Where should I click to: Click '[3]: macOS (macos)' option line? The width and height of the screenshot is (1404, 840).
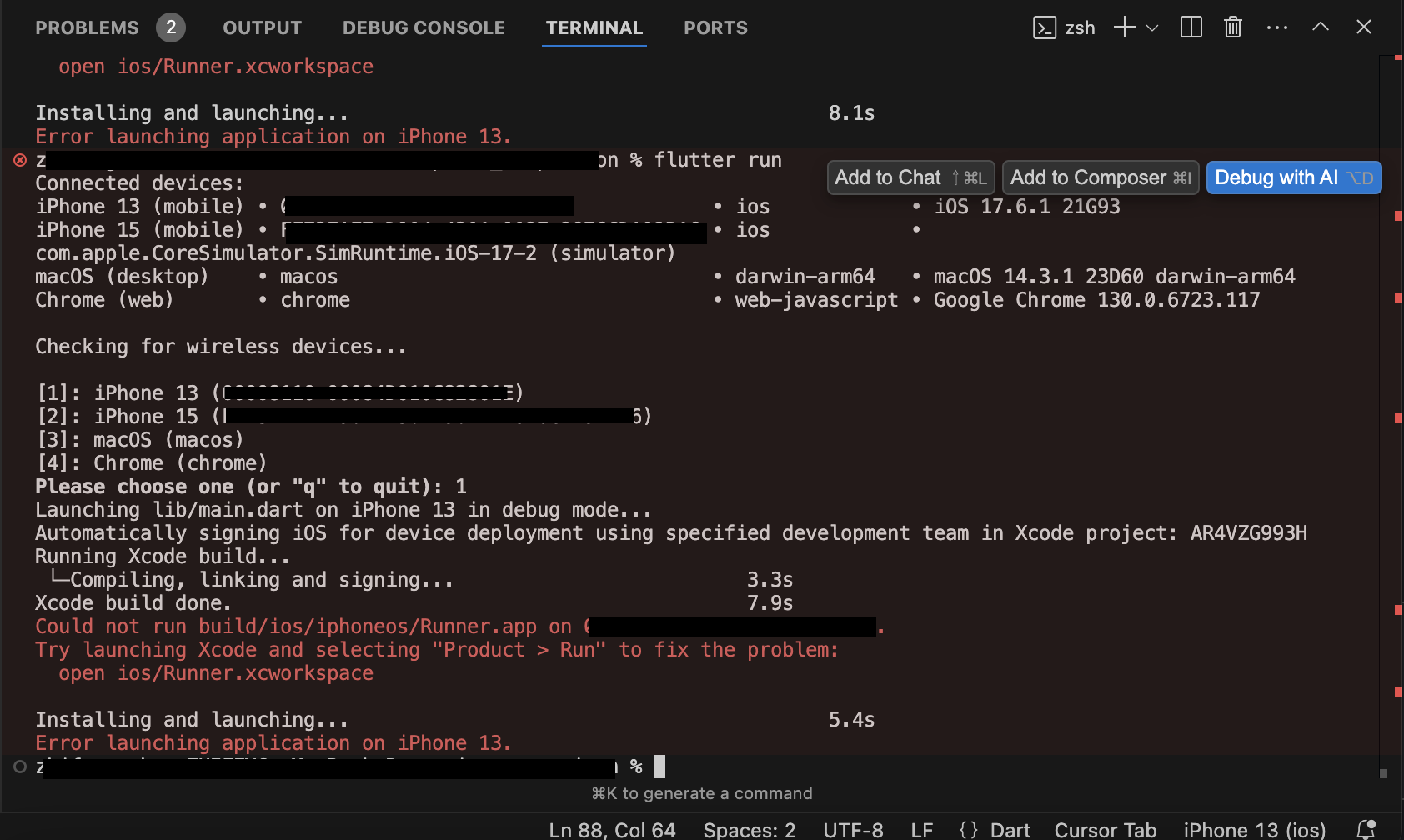point(140,439)
